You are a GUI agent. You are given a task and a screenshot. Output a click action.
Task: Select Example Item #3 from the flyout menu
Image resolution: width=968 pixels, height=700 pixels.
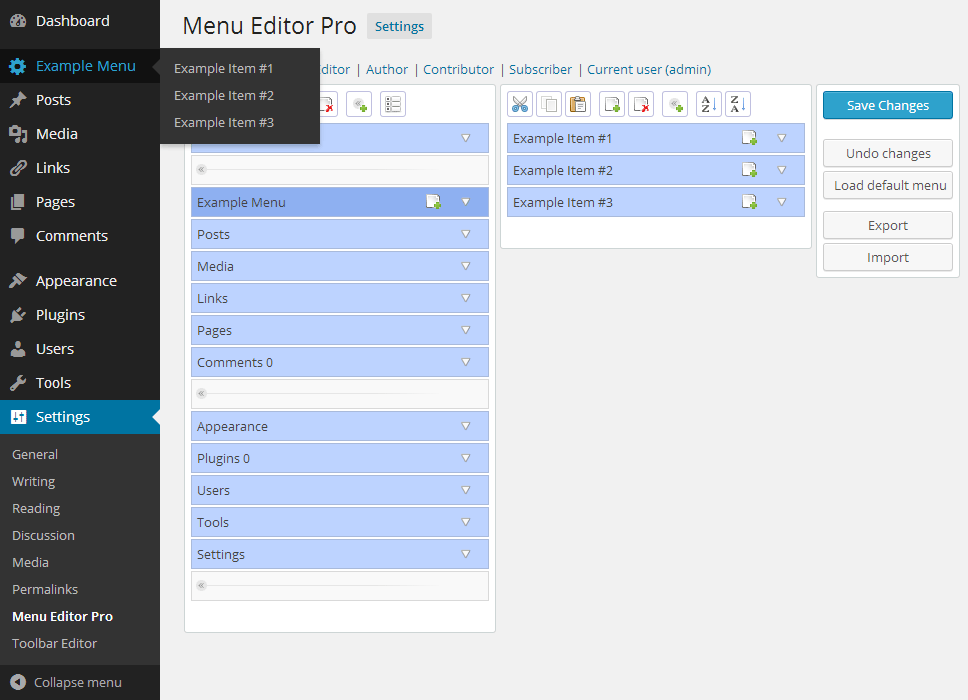(224, 121)
